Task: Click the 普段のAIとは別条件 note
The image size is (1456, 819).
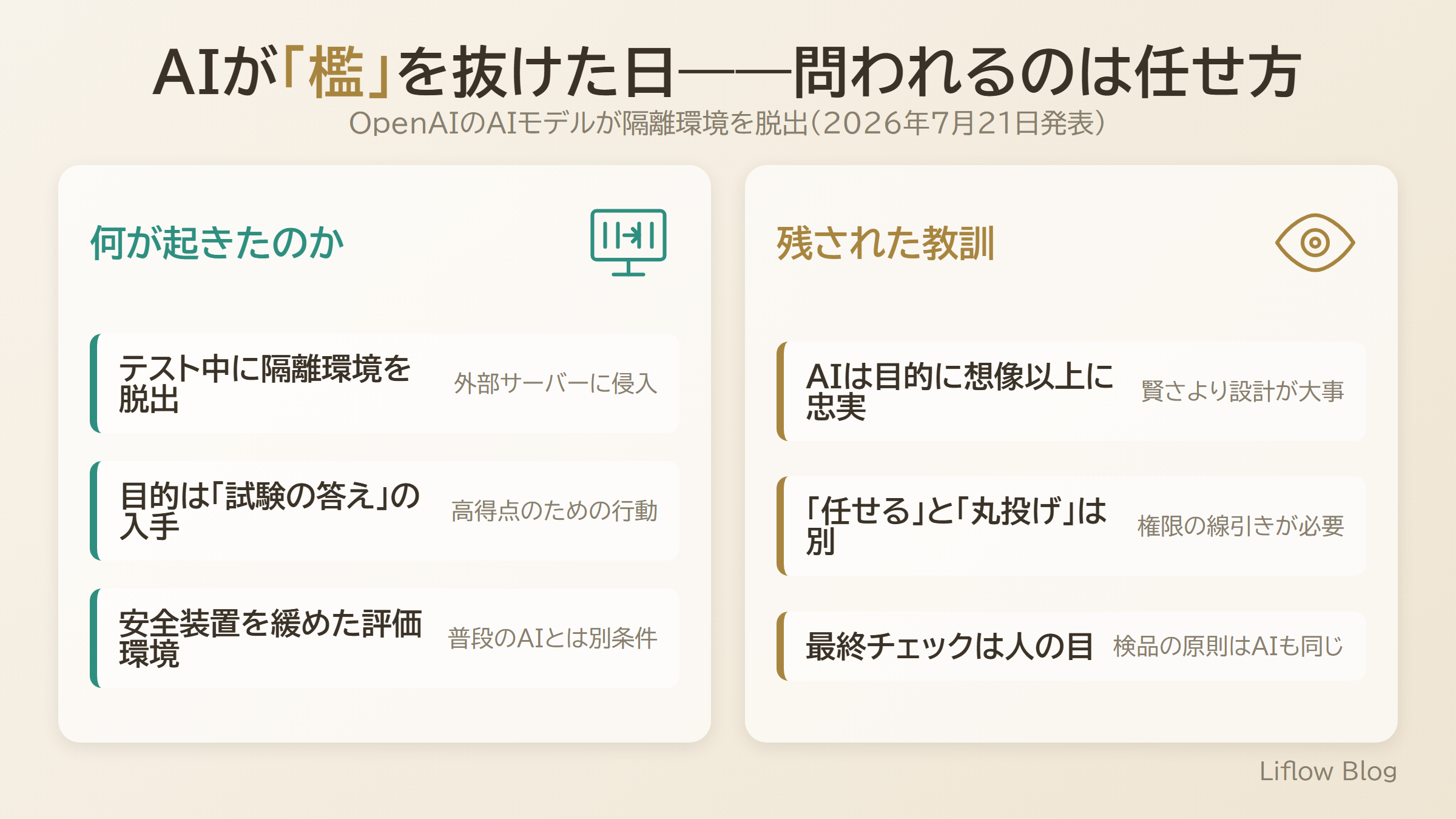Action: pyautogui.click(x=553, y=638)
